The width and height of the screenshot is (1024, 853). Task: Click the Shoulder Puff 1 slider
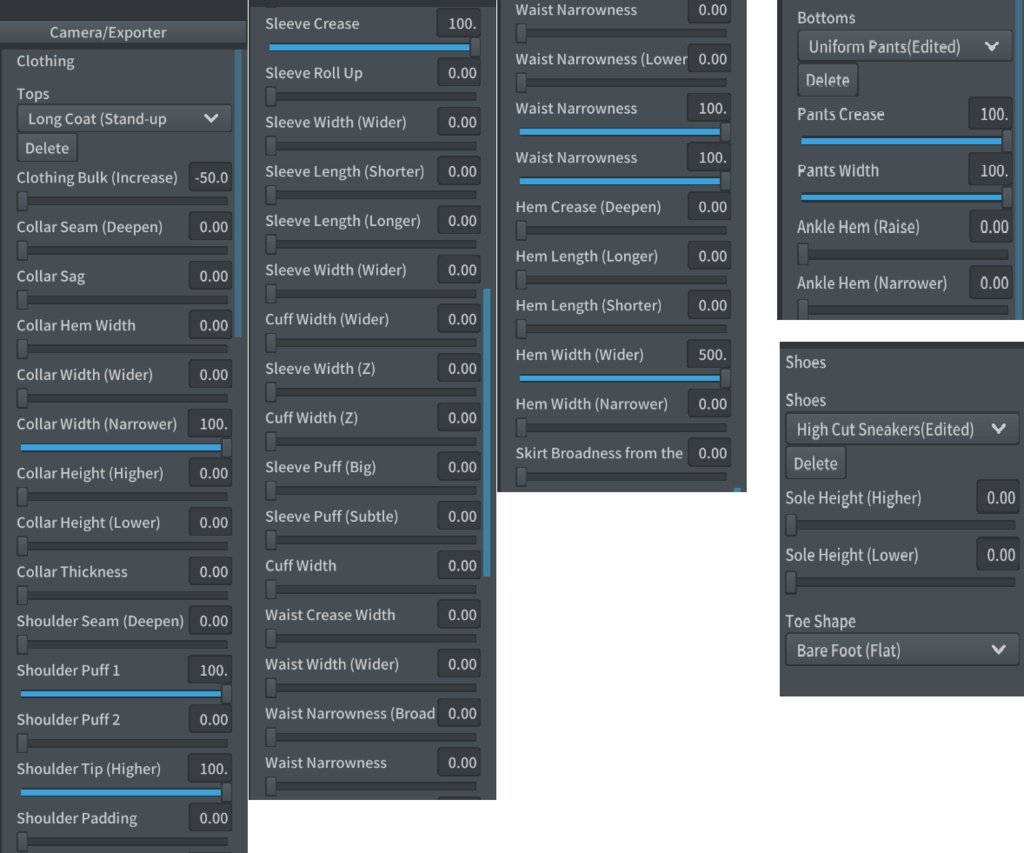coord(124,694)
